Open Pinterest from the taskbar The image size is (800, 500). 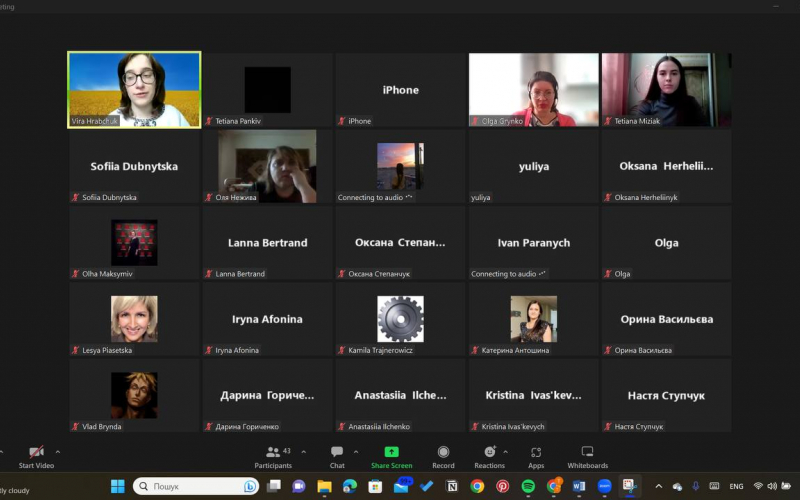point(503,486)
